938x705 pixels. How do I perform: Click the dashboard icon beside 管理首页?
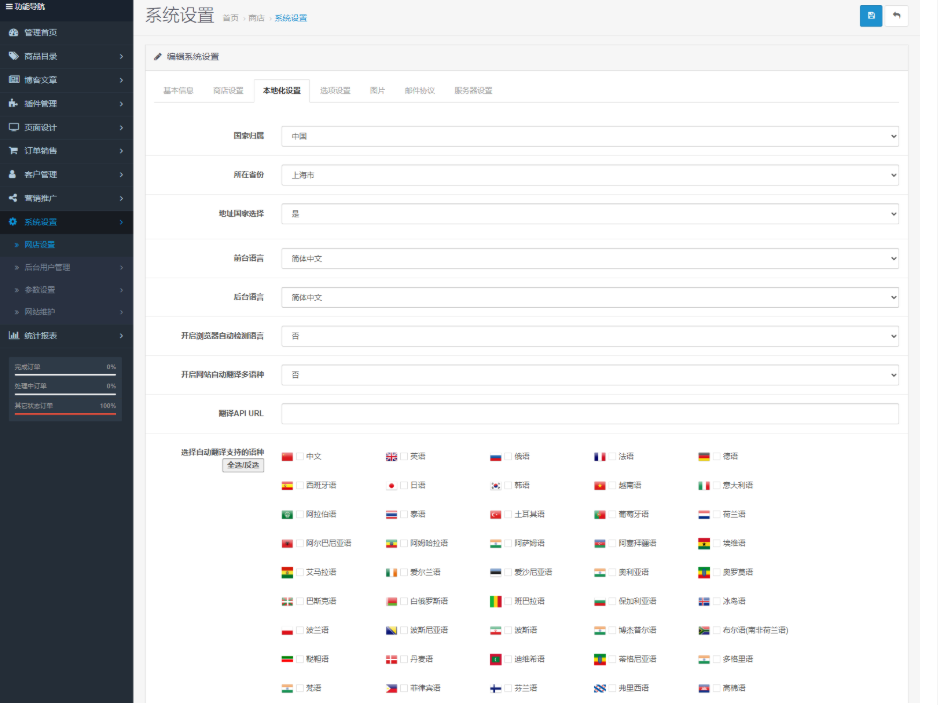pos(13,32)
